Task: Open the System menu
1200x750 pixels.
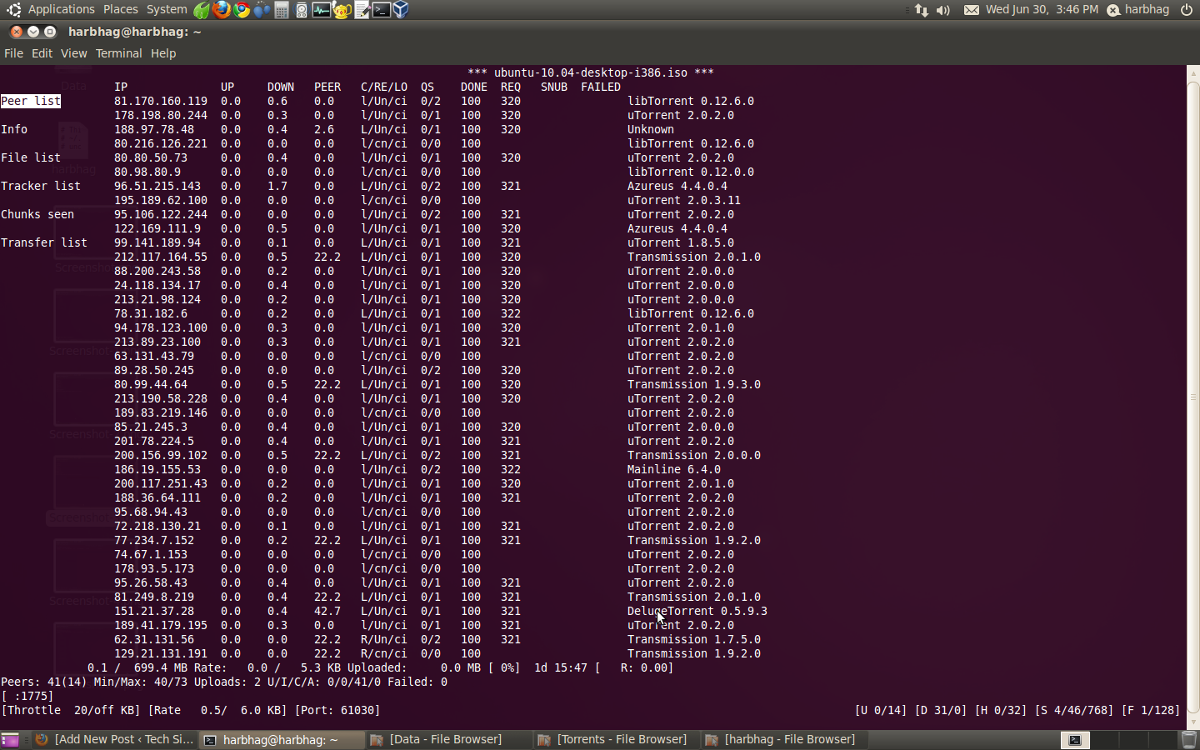Action: tap(166, 9)
